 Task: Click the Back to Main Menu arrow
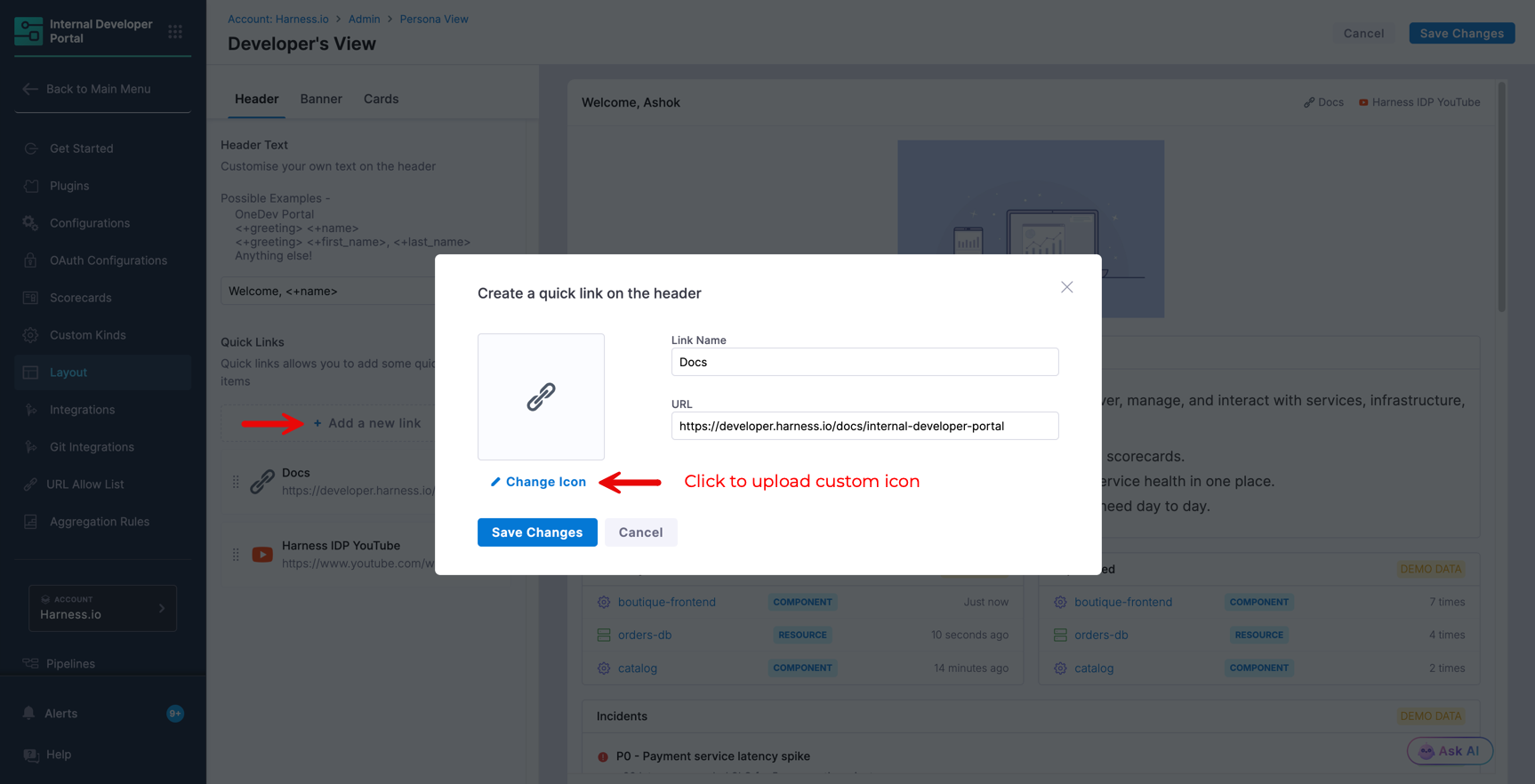(x=30, y=89)
